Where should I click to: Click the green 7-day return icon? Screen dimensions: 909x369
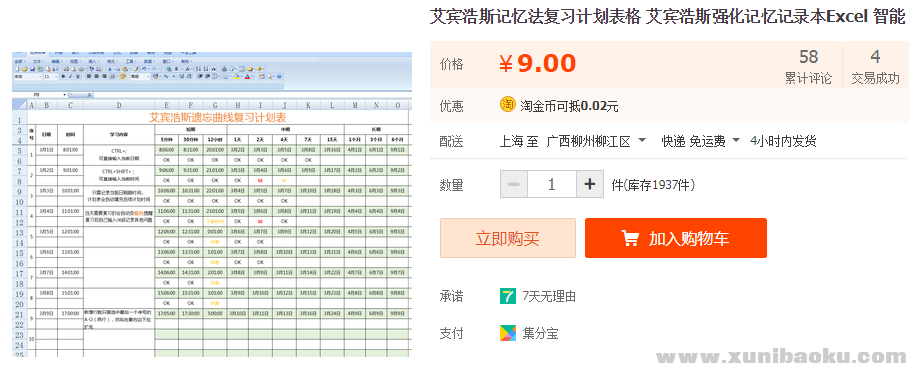pos(508,296)
